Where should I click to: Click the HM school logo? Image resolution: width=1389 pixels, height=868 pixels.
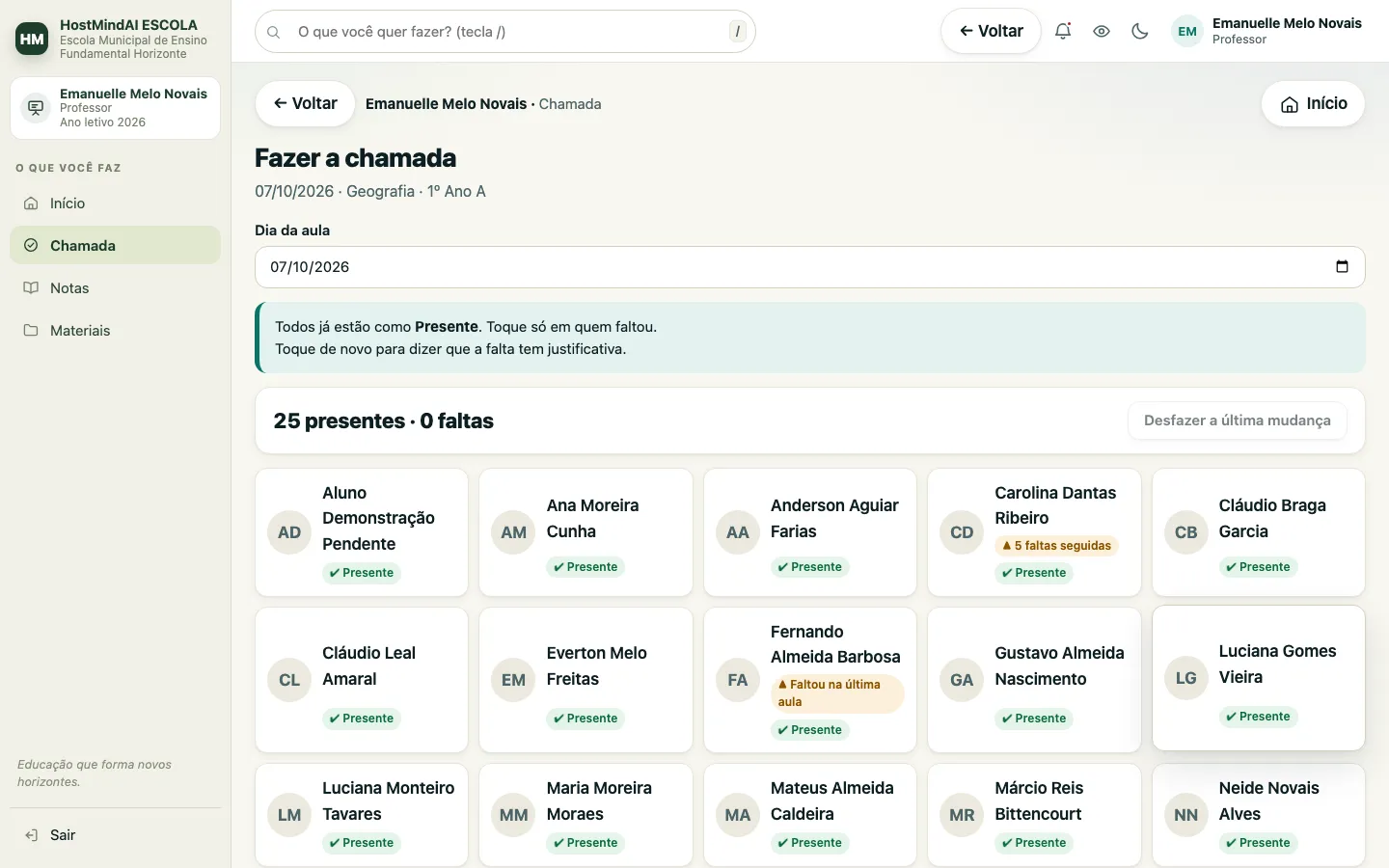[32, 39]
